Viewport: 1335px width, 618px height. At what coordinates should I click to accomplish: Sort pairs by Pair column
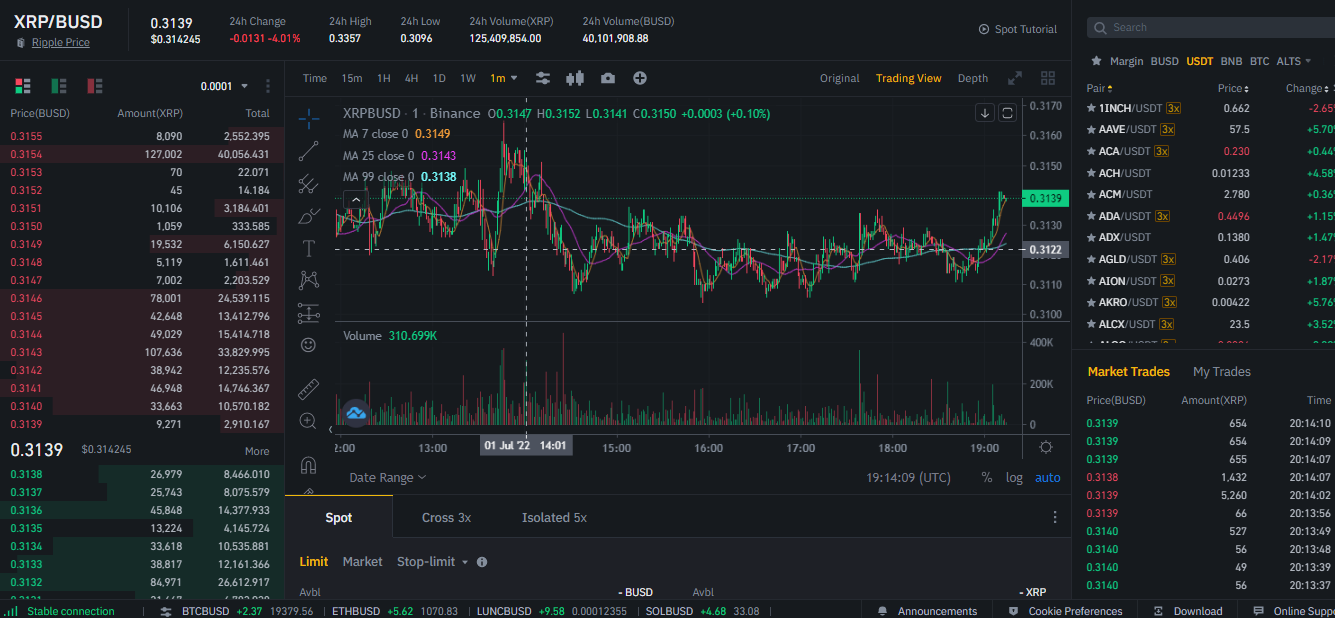coord(1100,88)
